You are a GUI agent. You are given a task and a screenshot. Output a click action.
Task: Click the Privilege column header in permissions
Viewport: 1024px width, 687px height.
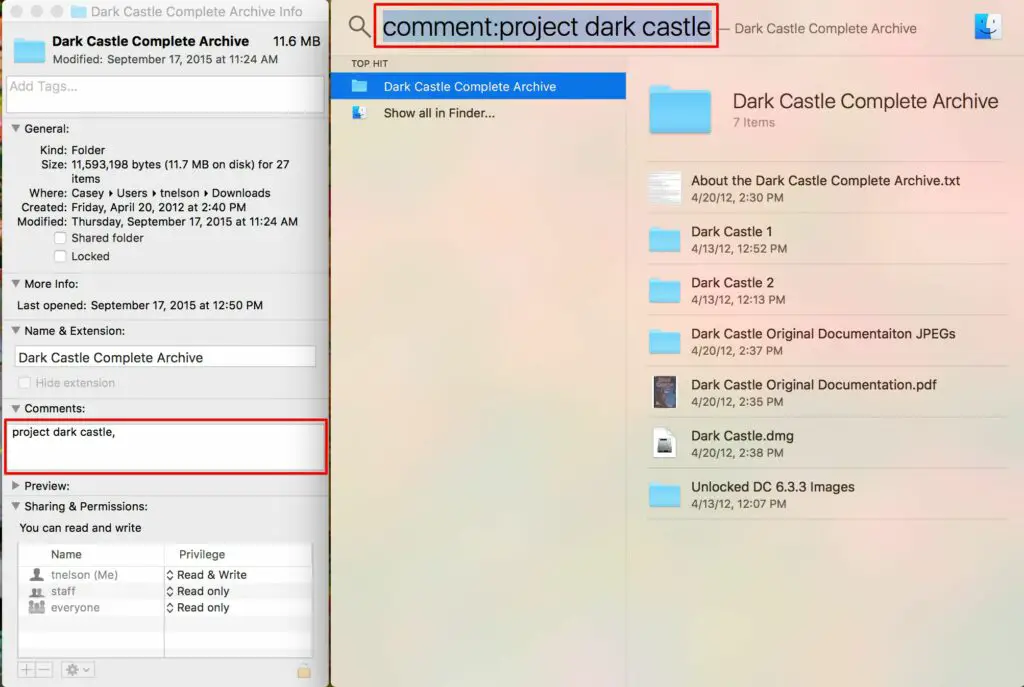202,554
